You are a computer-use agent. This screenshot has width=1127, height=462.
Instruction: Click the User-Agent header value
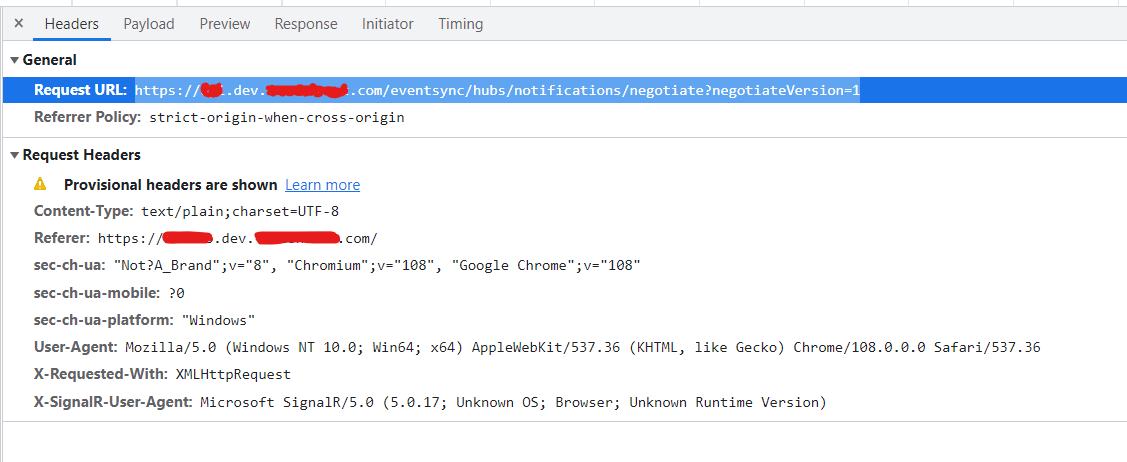(x=582, y=348)
